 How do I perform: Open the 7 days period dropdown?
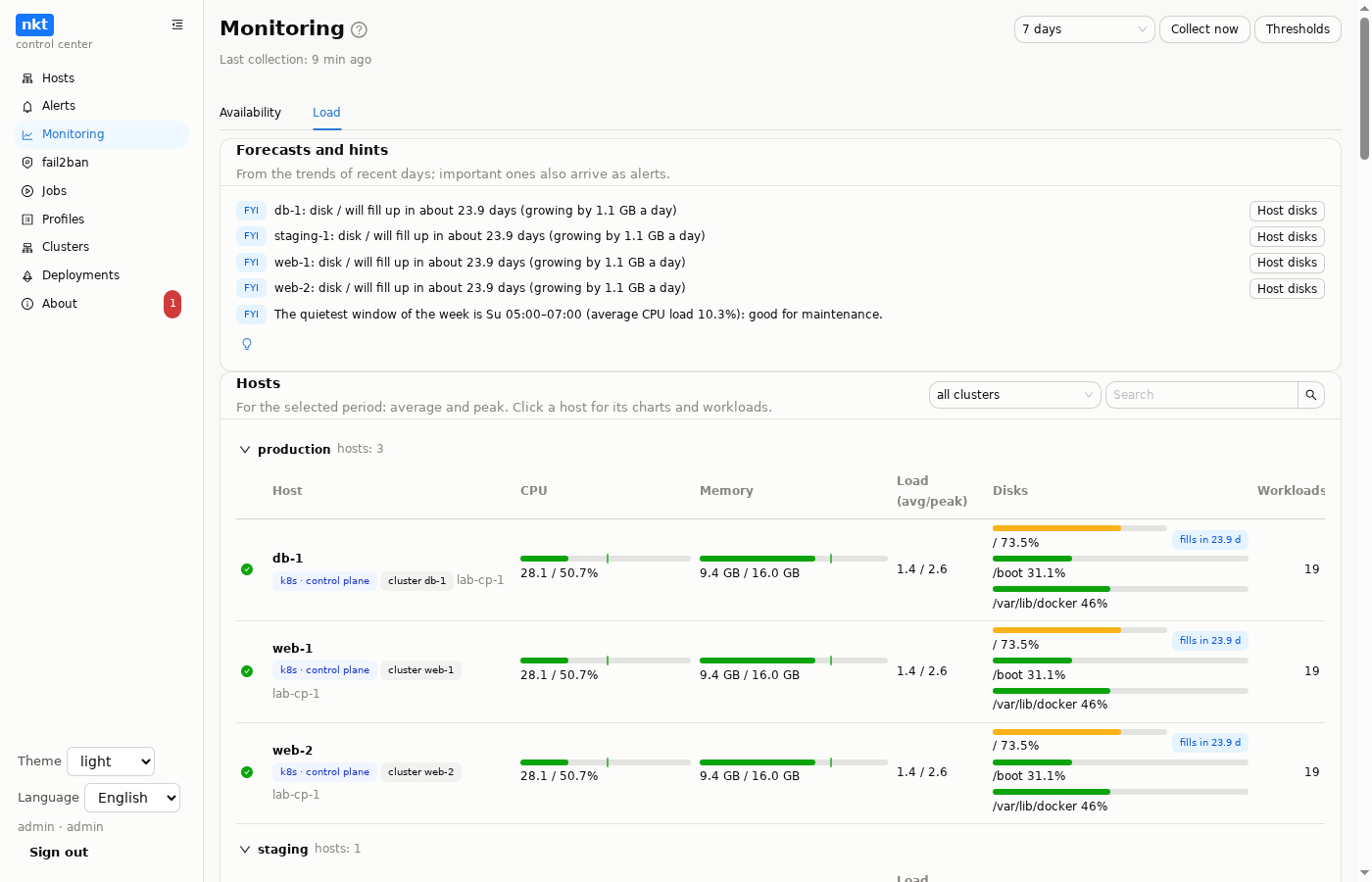1085,29
